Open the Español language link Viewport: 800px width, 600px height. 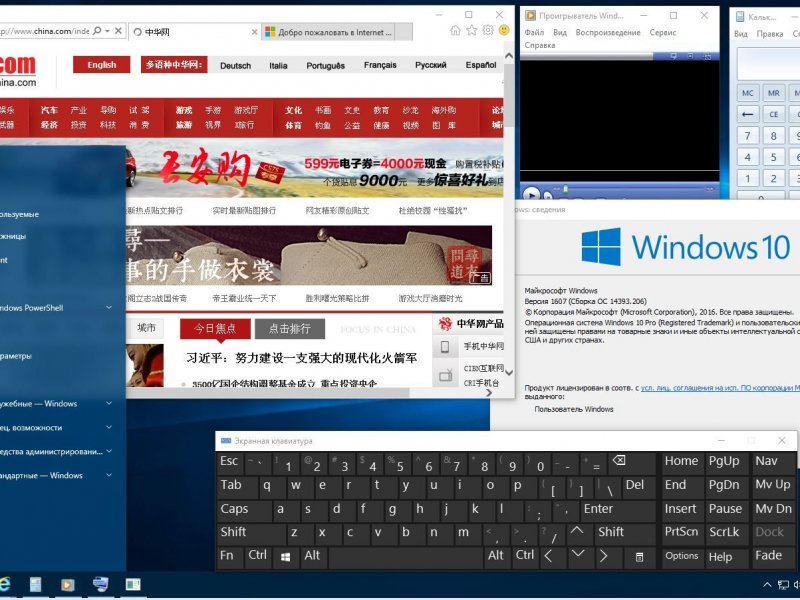[x=481, y=65]
